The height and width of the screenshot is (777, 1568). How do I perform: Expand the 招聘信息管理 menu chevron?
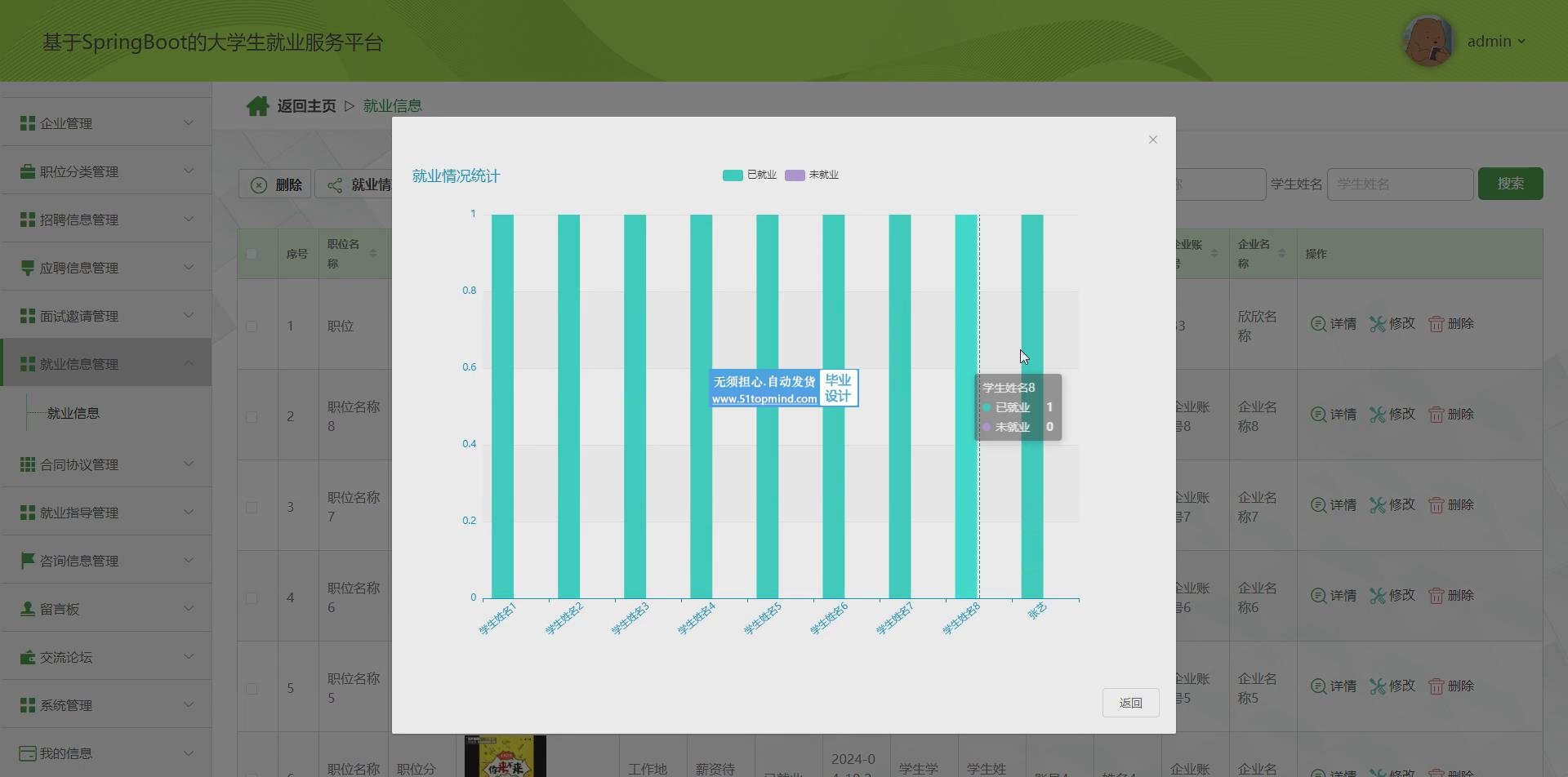[x=189, y=219]
